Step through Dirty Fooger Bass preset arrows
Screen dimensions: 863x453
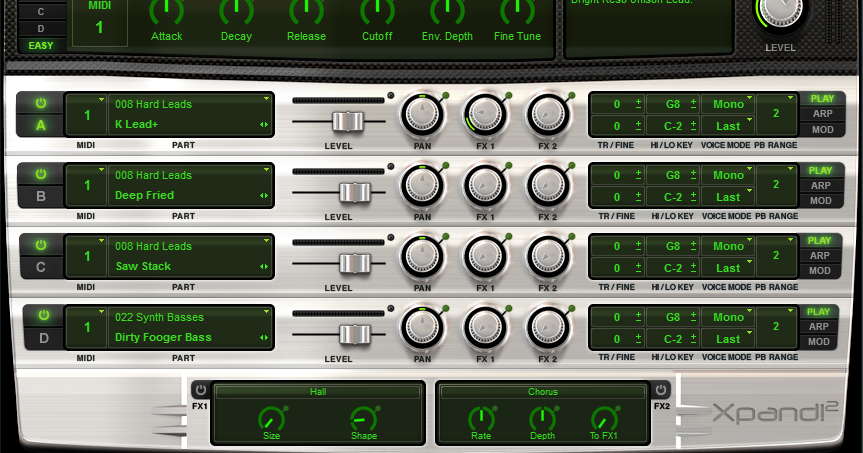(264, 337)
